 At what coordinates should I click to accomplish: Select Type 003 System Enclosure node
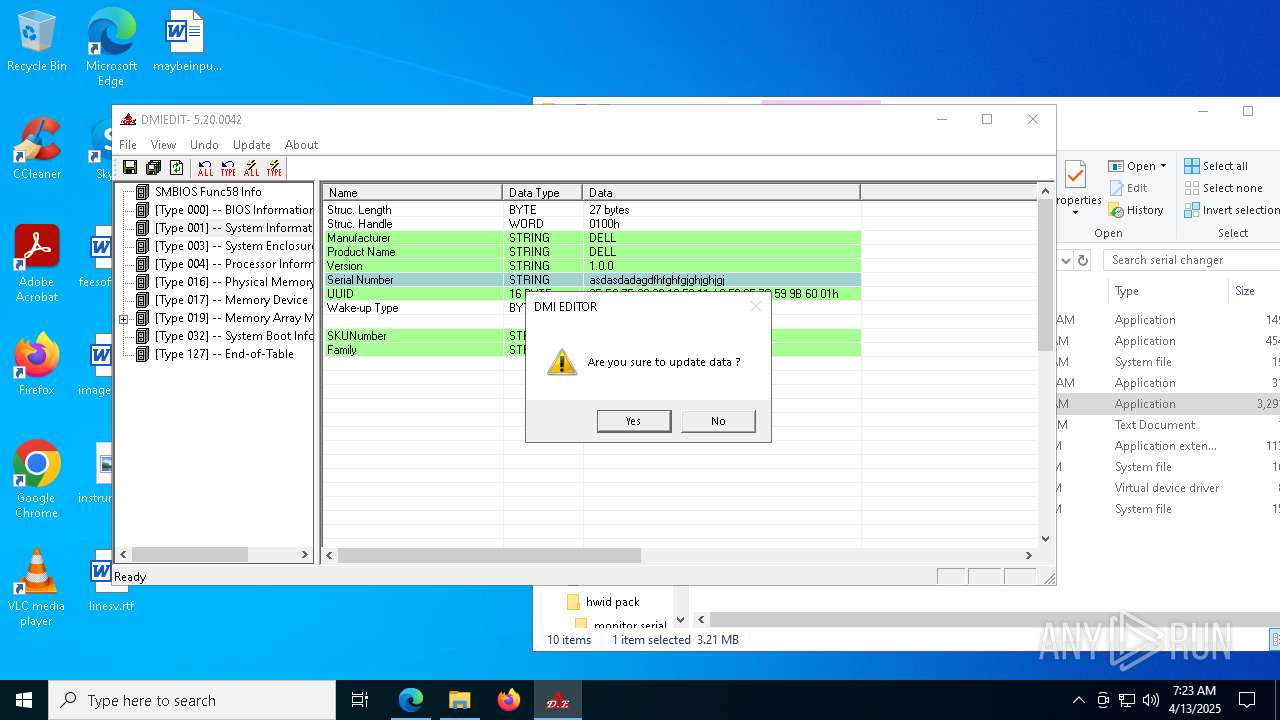(234, 246)
